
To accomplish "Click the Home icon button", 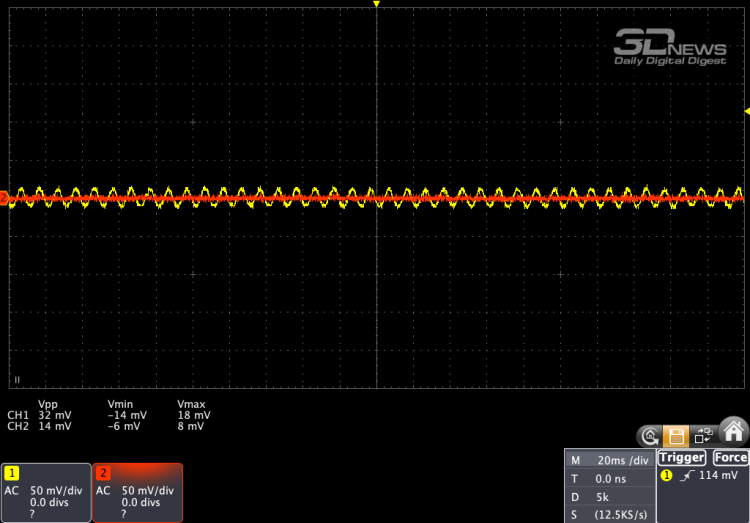I will click(x=735, y=432).
